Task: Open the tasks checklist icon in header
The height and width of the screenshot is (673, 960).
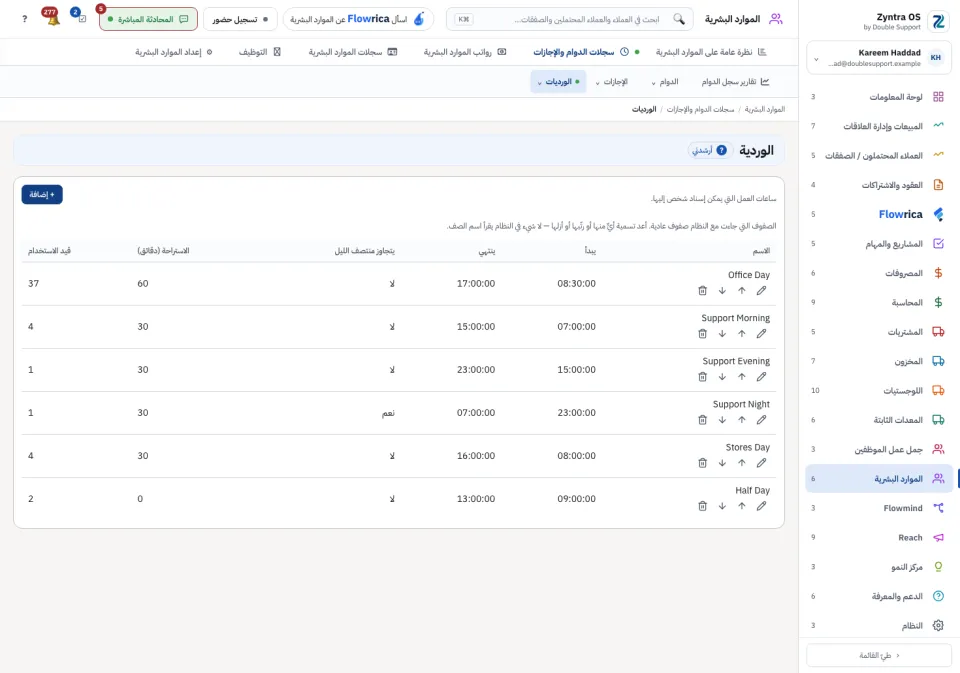Action: point(80,17)
